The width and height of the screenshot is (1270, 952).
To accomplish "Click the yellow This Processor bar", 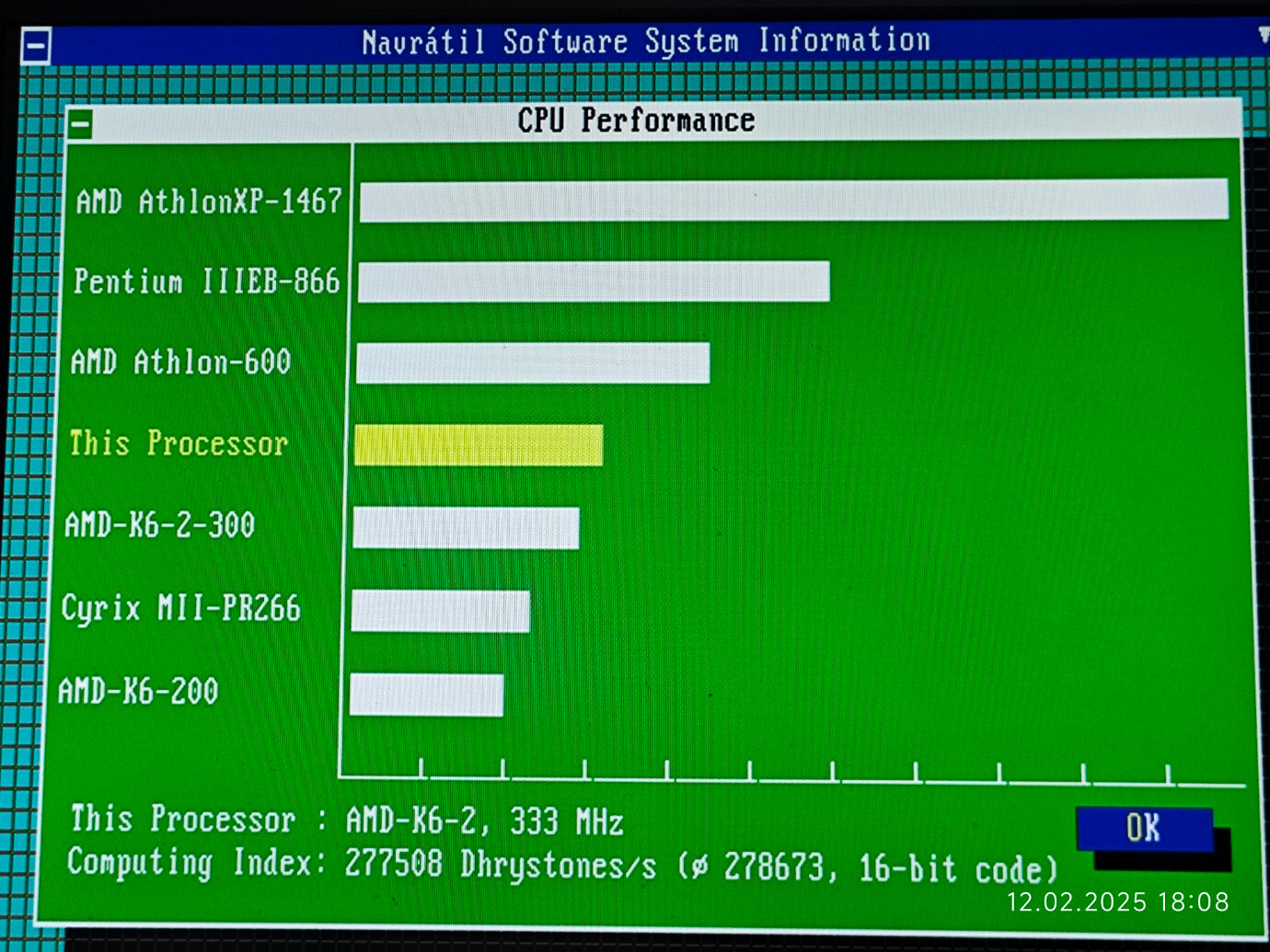I will click(479, 445).
